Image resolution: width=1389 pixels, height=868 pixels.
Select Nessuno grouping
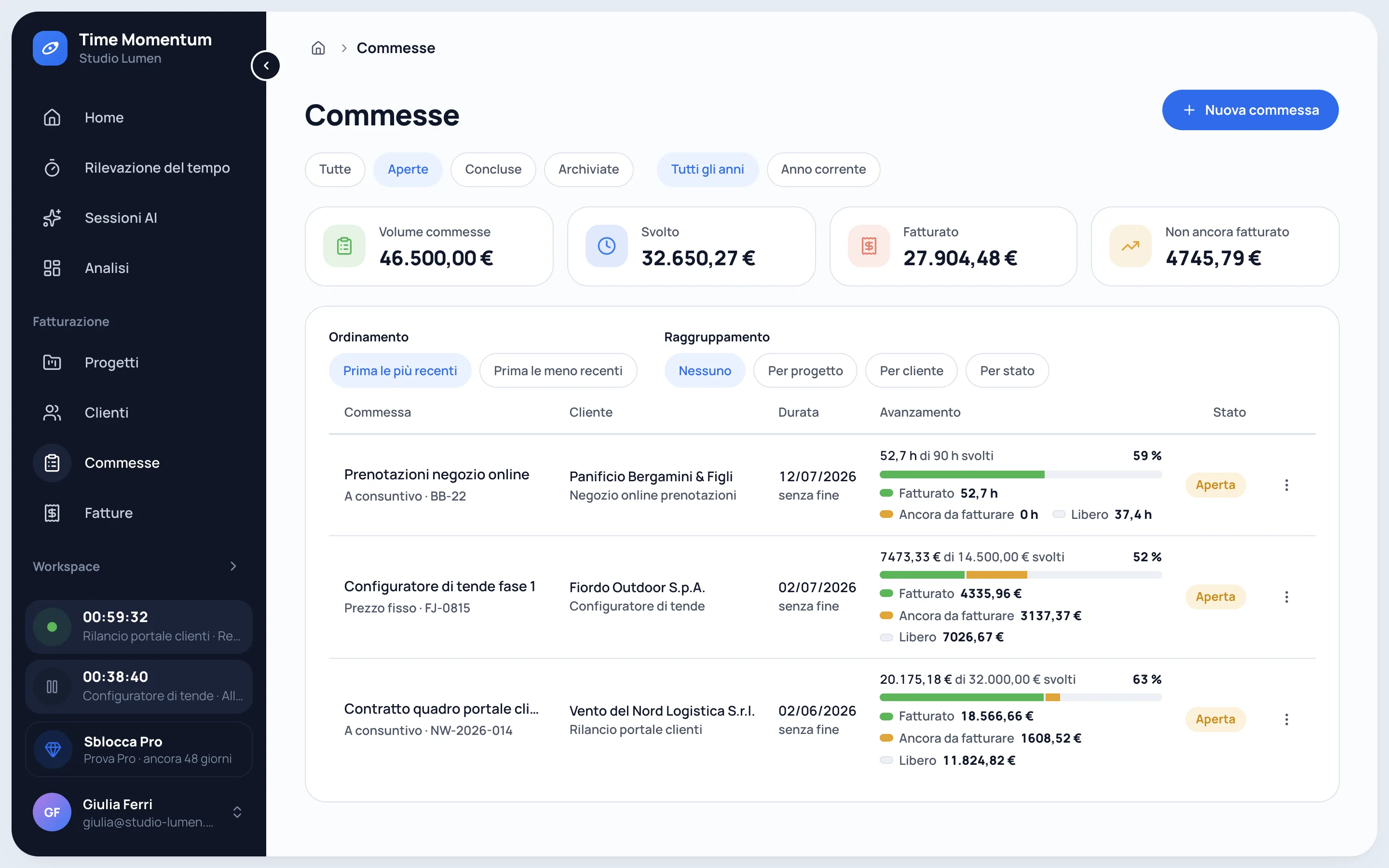tap(705, 371)
